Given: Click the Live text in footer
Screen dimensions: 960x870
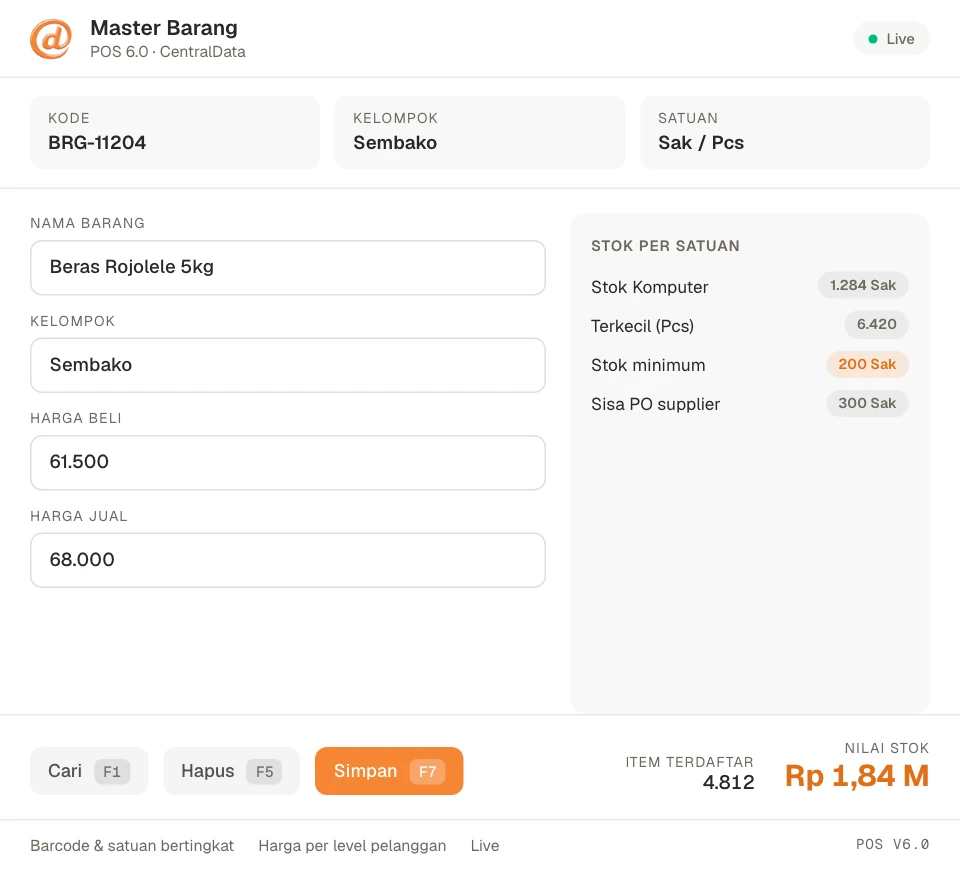Looking at the screenshot, I should (485, 846).
